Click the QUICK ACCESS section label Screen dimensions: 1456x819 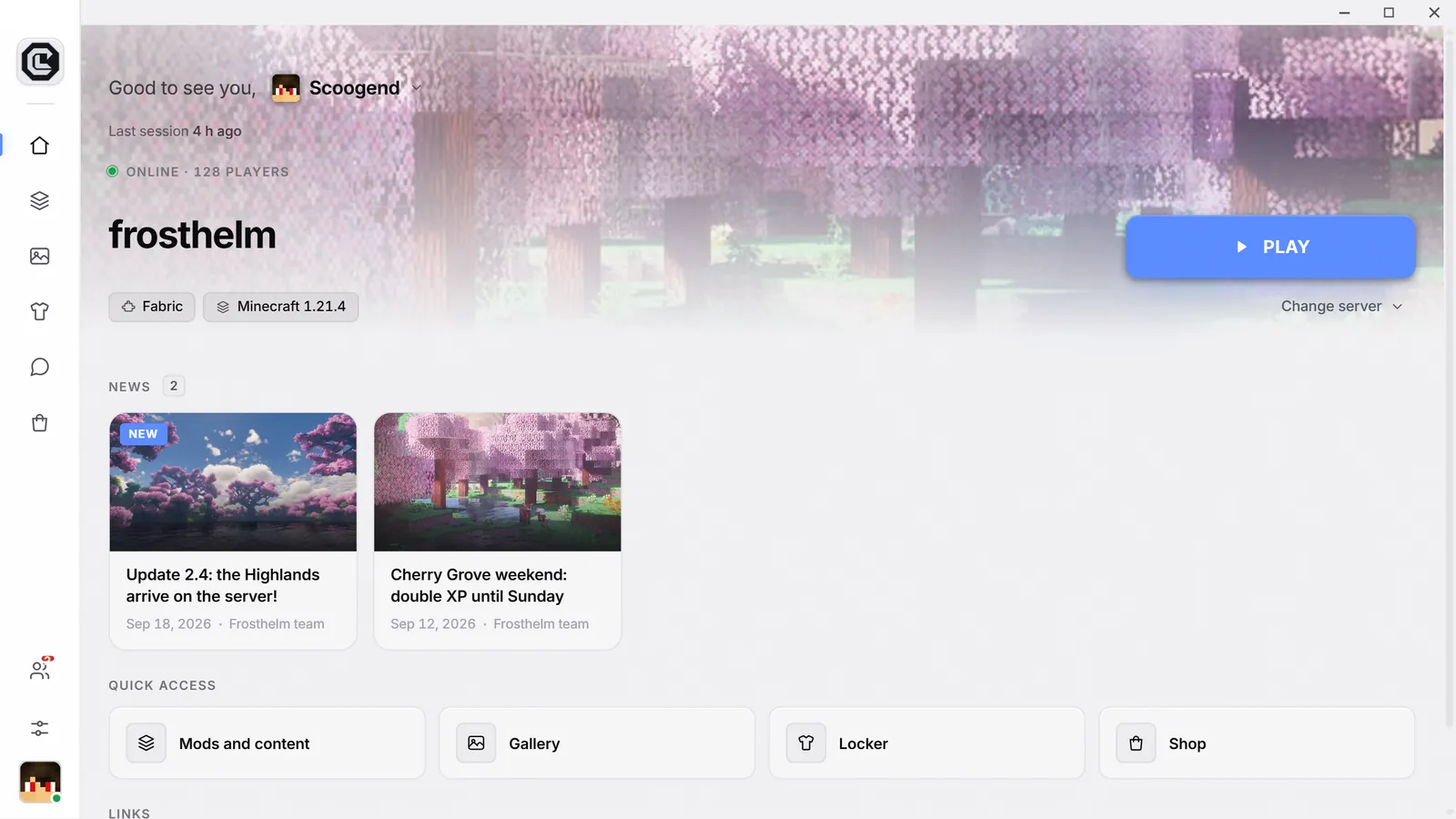(x=162, y=685)
